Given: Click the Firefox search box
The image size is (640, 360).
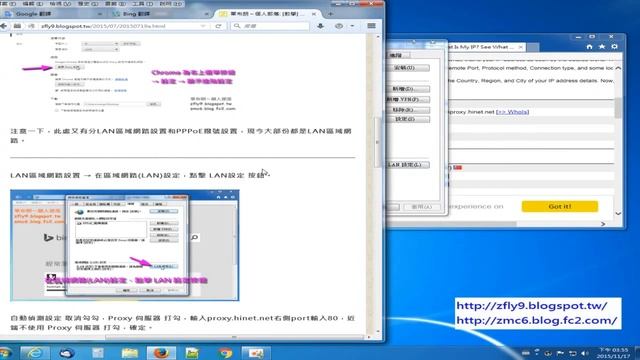Looking at the screenshot, I should click(x=271, y=26).
